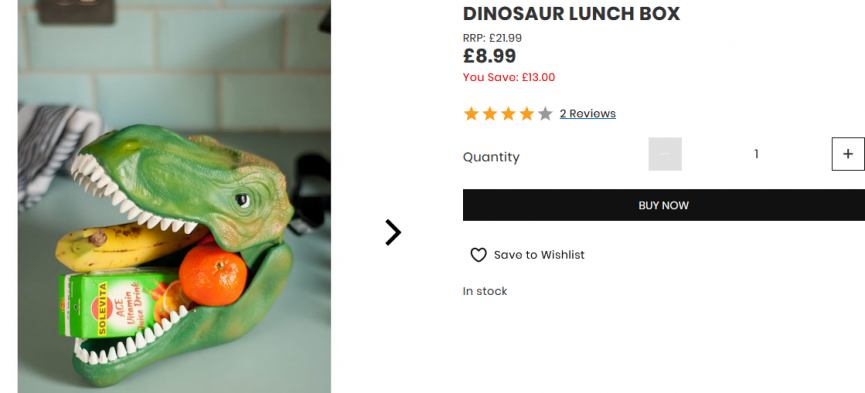Viewport: 865px width, 393px height.
Task: Open the dinosaur lunch box product photo
Action: [x=174, y=196]
